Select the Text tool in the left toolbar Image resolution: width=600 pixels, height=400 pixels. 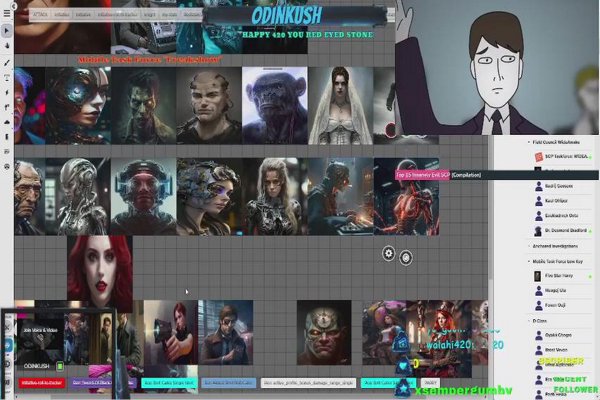[7, 78]
